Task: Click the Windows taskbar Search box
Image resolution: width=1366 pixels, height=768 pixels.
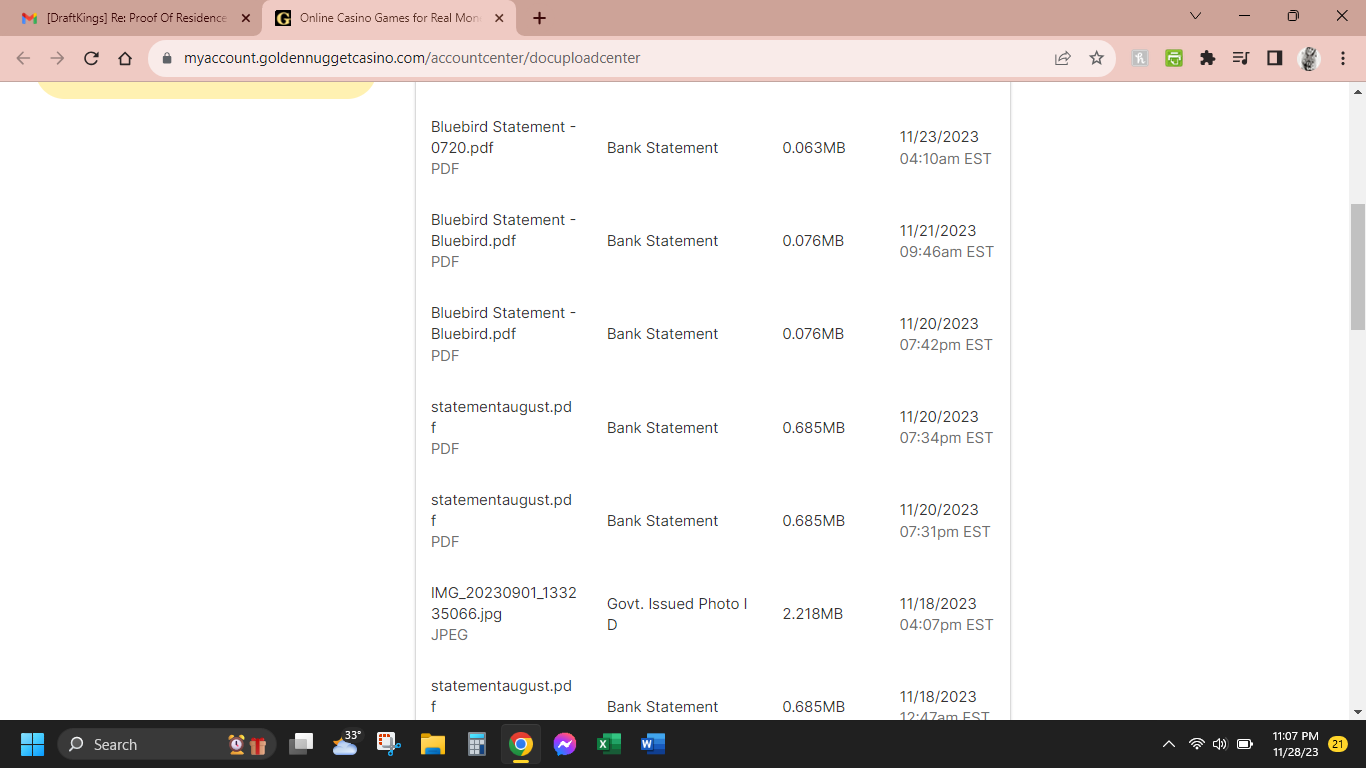Action: tap(150, 744)
